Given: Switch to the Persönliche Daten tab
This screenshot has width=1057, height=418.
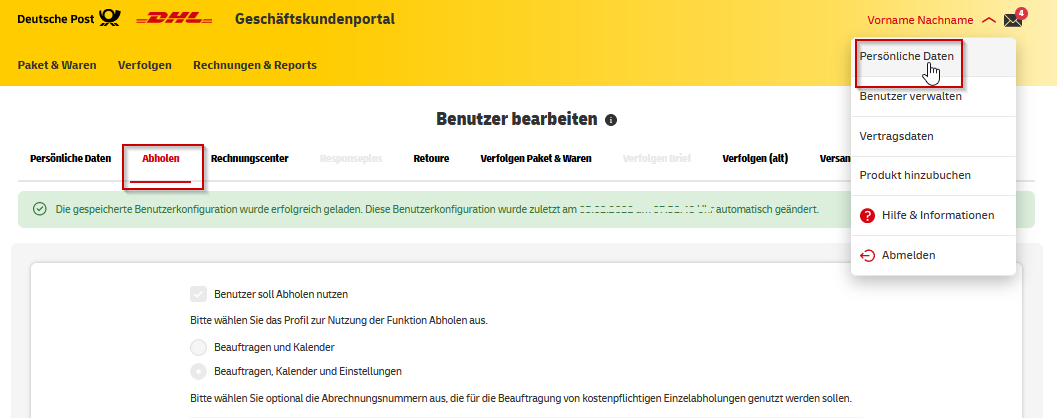Looking at the screenshot, I should [71, 159].
